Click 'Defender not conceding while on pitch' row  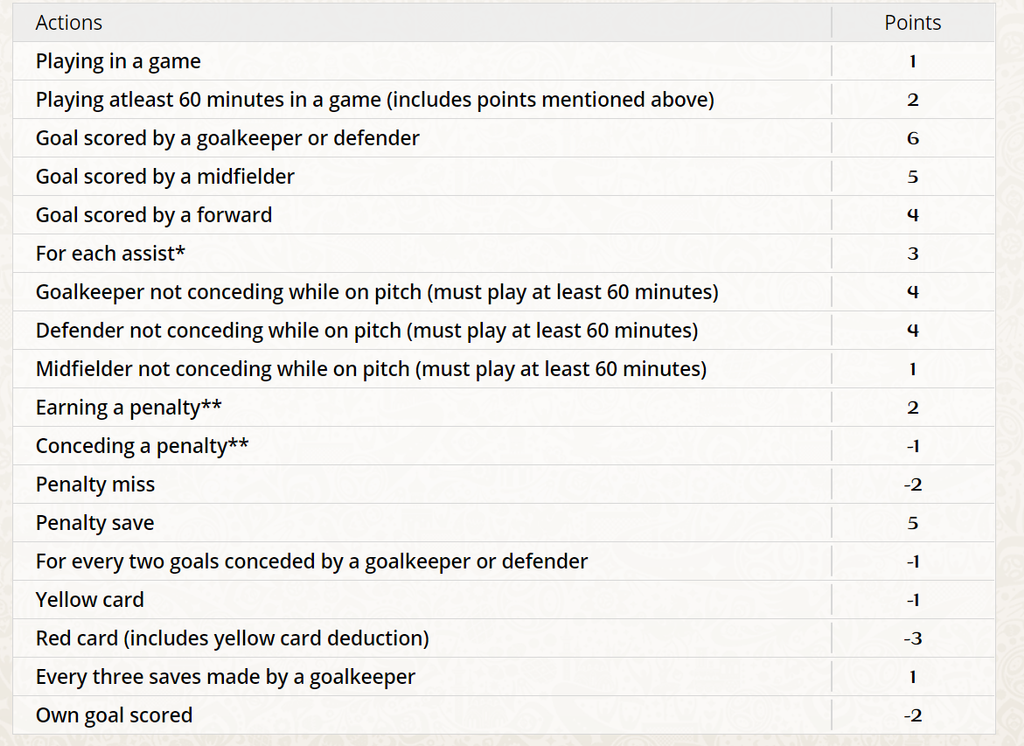click(504, 331)
